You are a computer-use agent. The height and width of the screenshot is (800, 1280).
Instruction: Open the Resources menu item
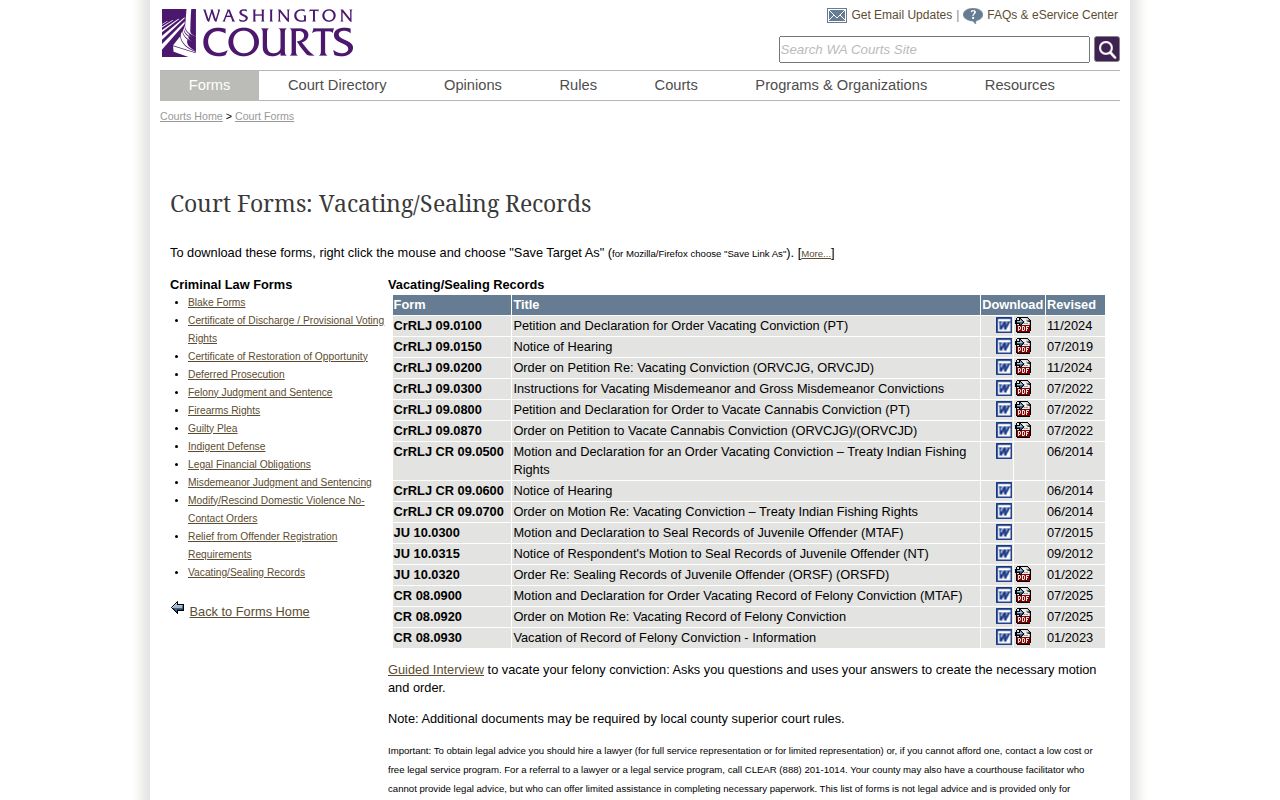(1019, 85)
